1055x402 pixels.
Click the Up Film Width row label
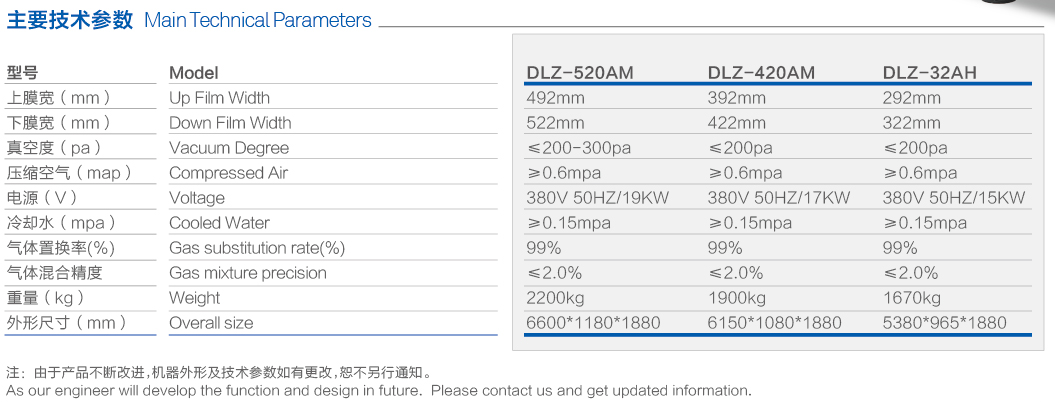[219, 98]
